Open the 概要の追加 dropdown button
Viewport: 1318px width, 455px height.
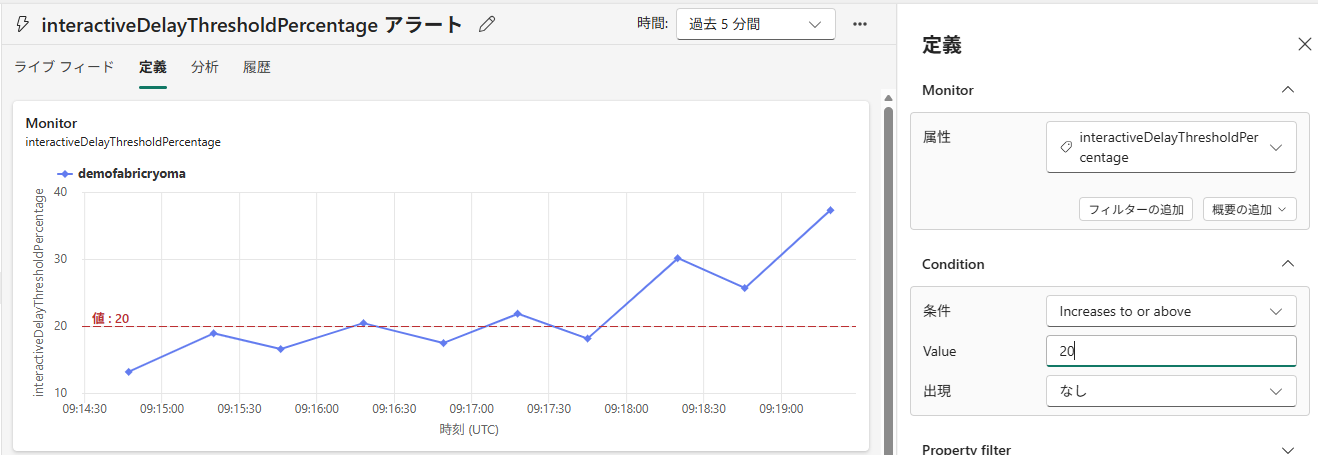[x=1249, y=209]
